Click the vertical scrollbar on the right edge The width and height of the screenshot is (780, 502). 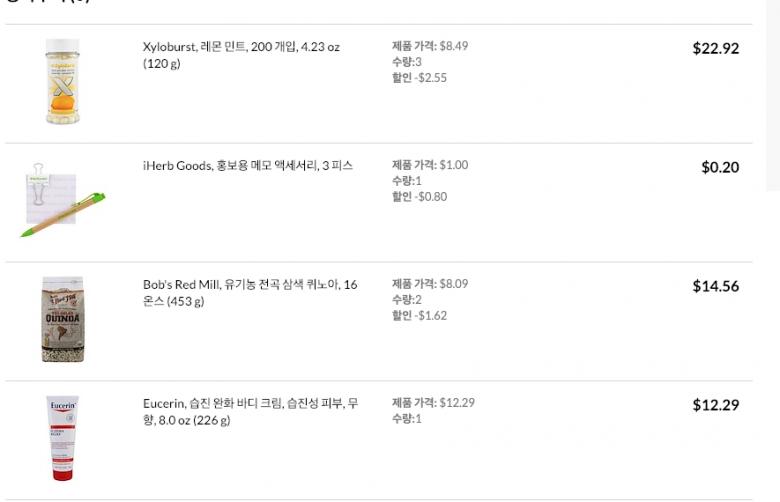point(773,95)
